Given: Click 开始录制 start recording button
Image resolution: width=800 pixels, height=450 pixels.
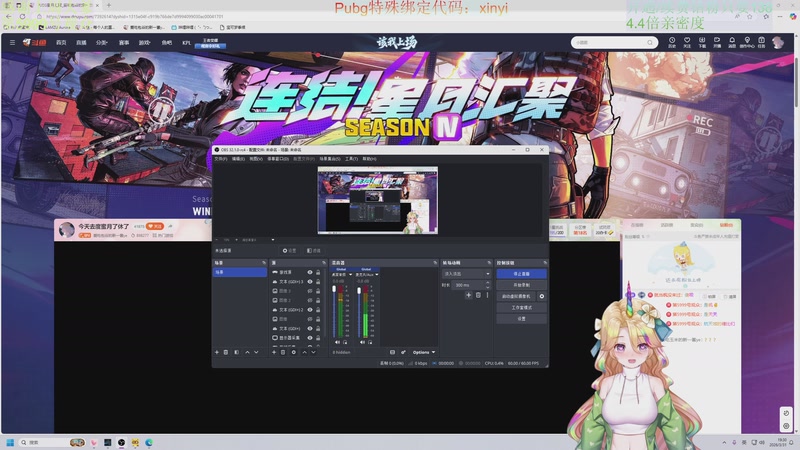Looking at the screenshot, I should pyautogui.click(x=521, y=285).
